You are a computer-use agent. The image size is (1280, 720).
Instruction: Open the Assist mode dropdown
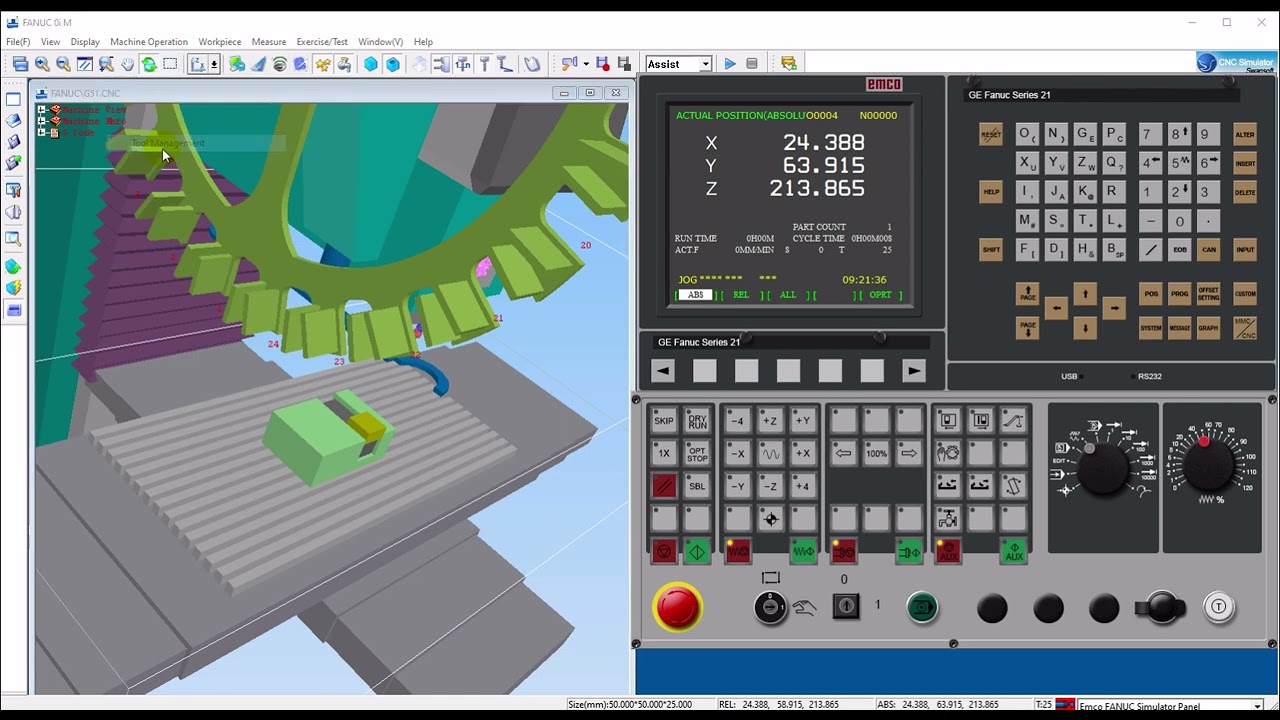pos(705,64)
